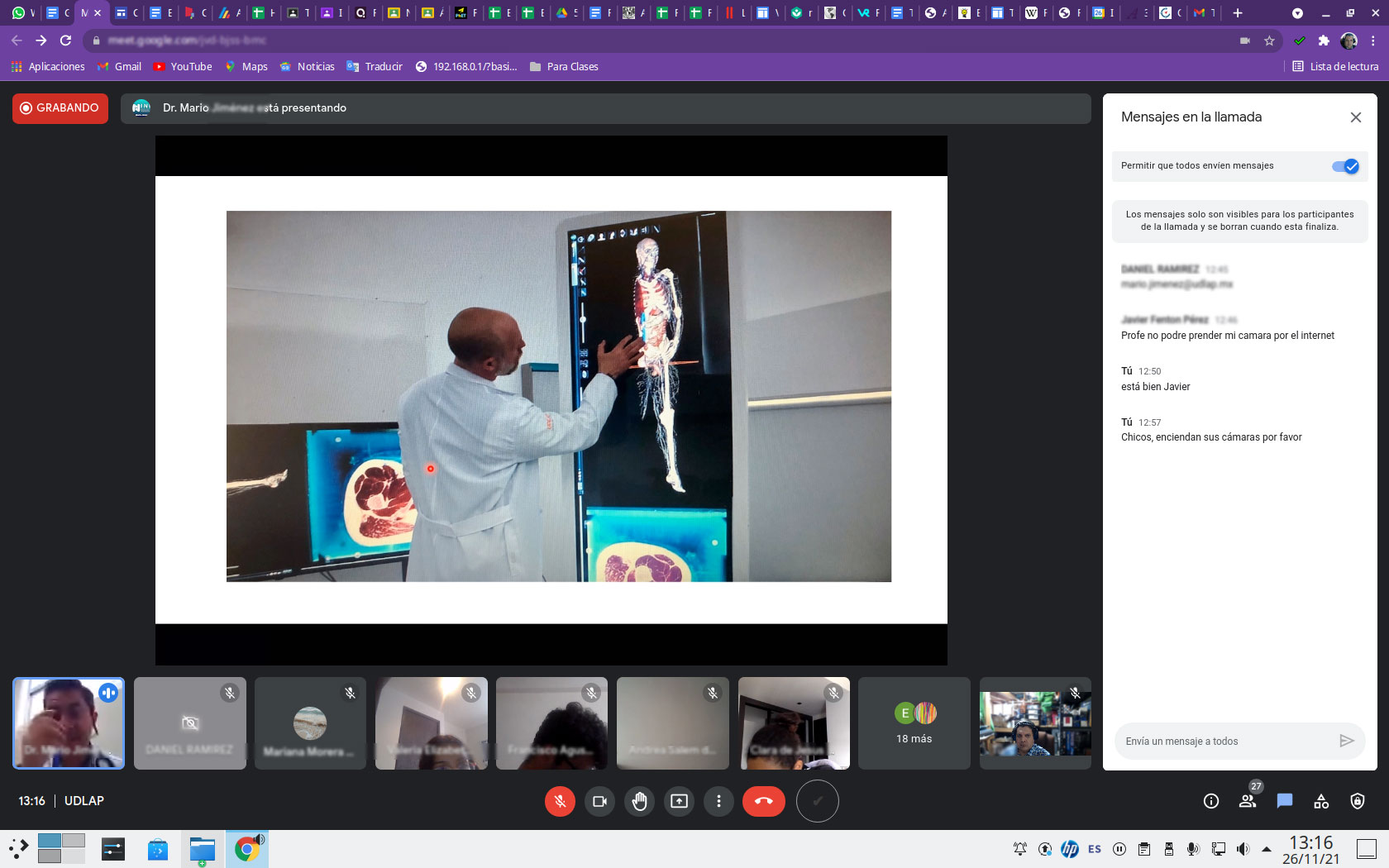Open the YouTube bookmark
The image size is (1389, 868).
[184, 67]
